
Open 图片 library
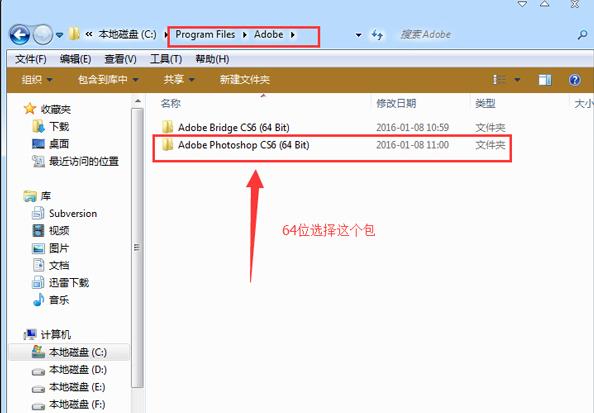(x=59, y=248)
